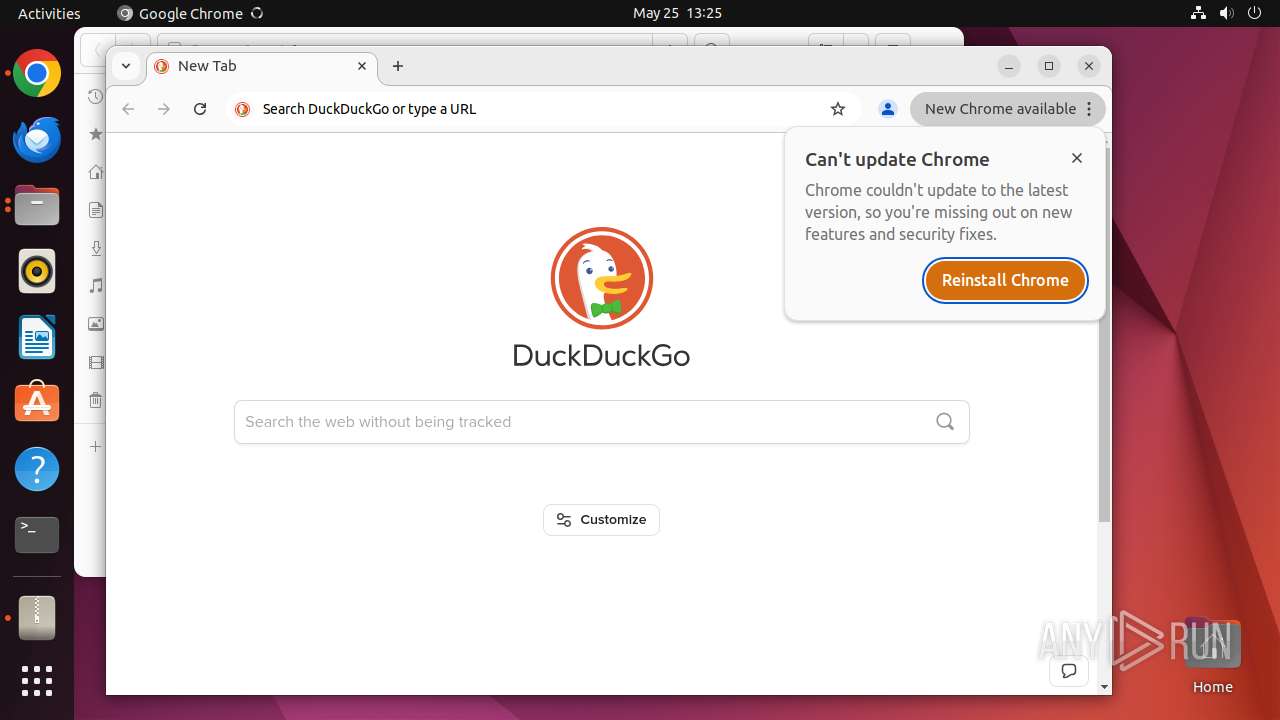Screen dimensions: 1280x720
Task: Open Documents in the Files window sidebar
Action: coord(96,210)
